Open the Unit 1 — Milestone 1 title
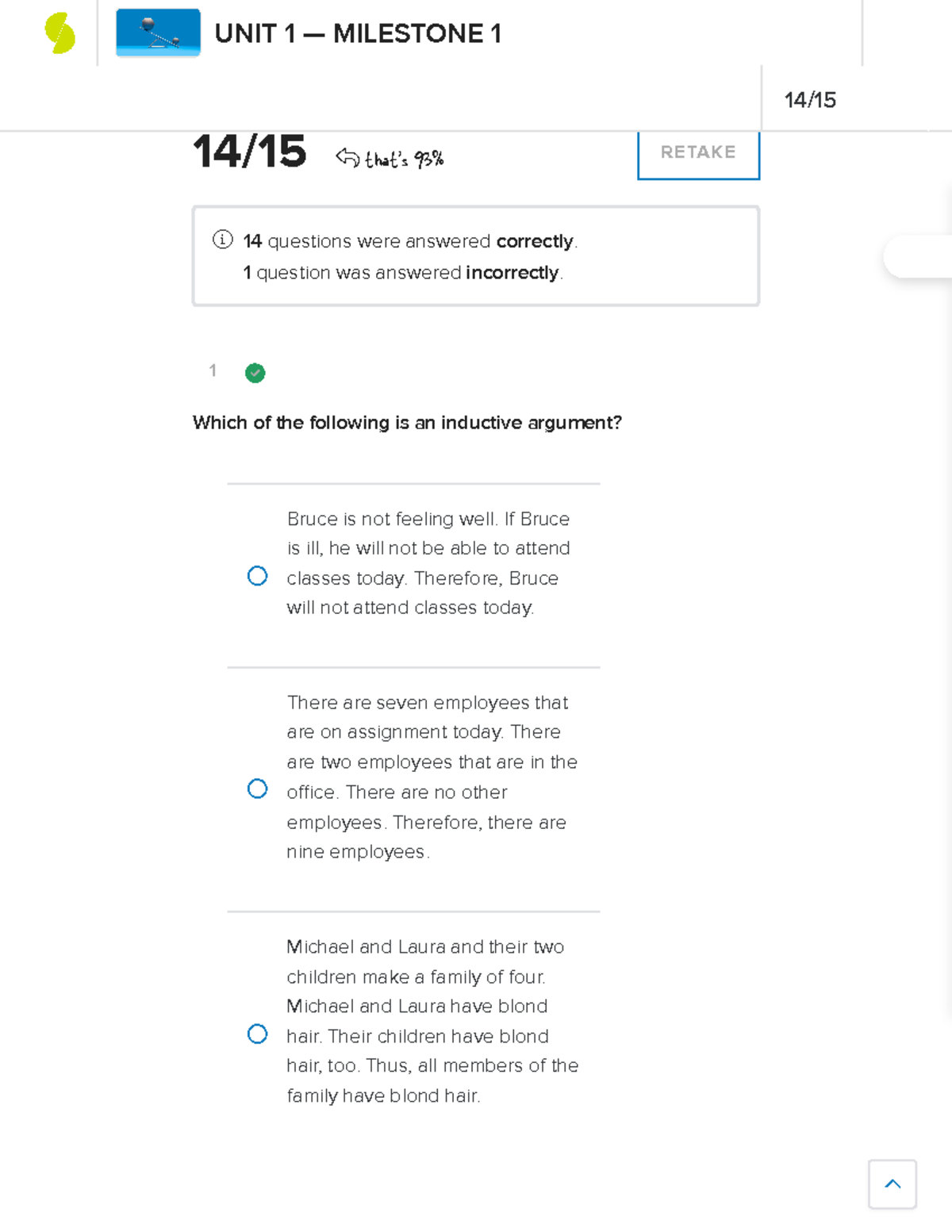This screenshot has width=952, height=1232. pos(358,33)
